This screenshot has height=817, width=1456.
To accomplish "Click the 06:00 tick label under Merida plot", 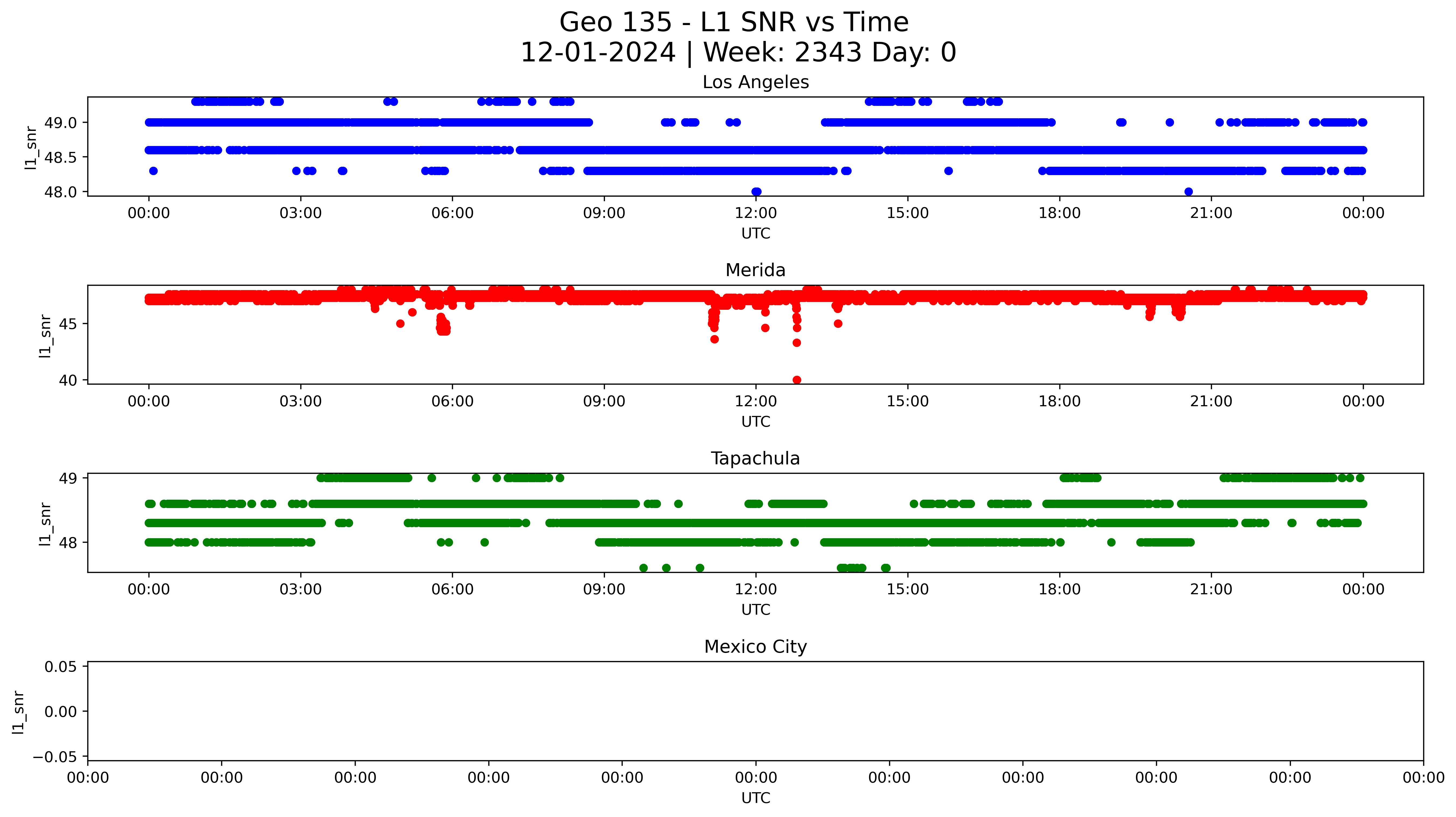I will [452, 401].
